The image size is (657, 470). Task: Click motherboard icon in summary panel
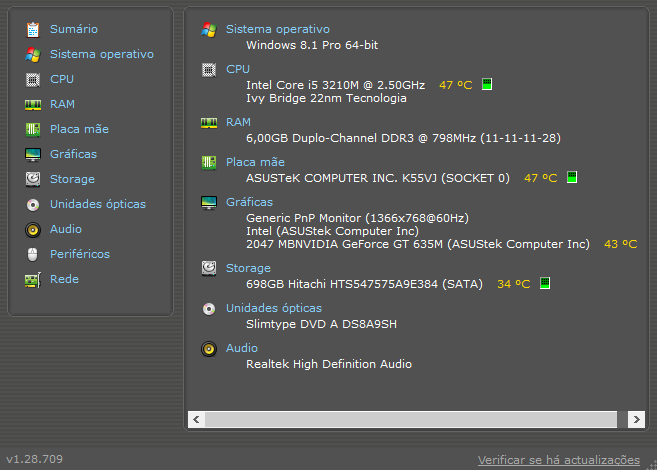(x=209, y=163)
